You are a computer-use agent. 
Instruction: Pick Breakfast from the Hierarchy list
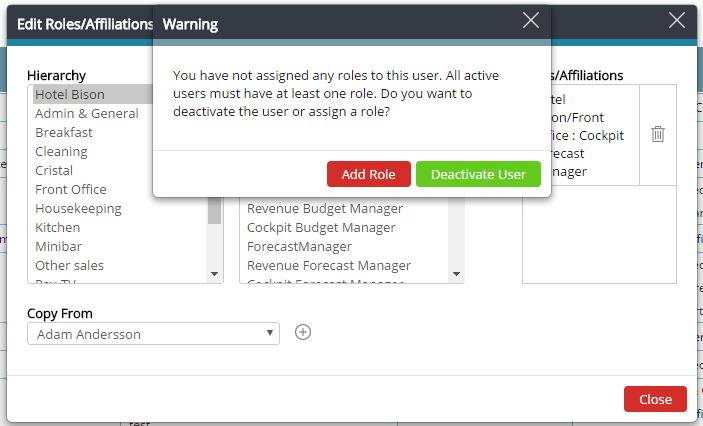tap(64, 133)
